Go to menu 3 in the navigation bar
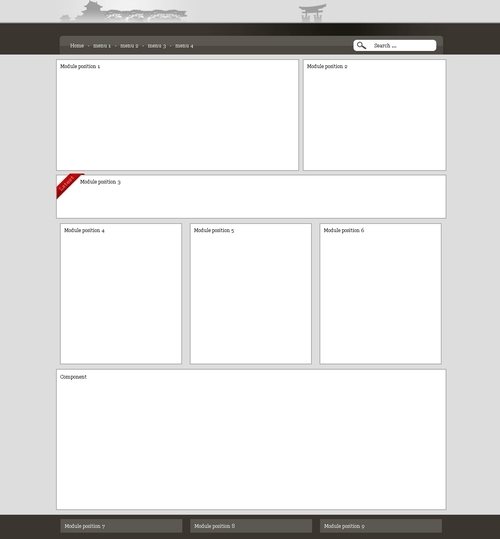 (157, 46)
